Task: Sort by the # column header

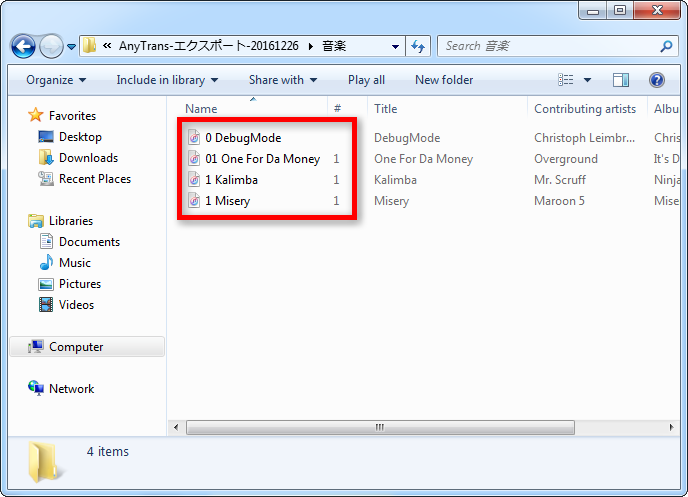Action: (x=337, y=108)
